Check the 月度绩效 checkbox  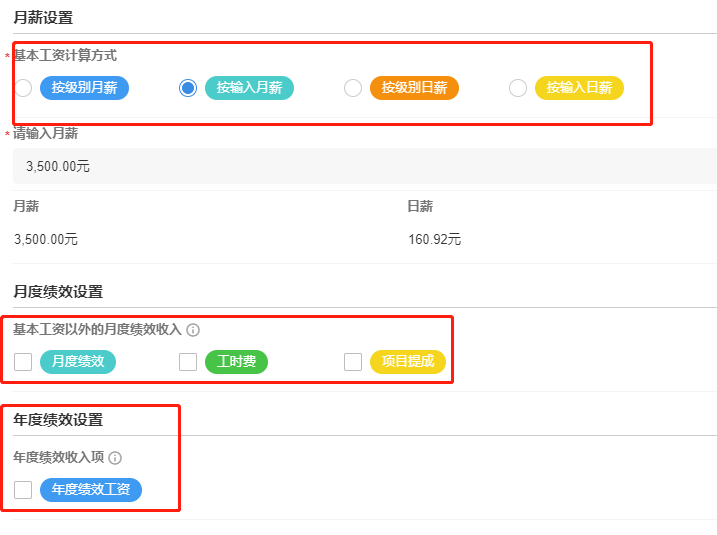[x=23, y=362]
